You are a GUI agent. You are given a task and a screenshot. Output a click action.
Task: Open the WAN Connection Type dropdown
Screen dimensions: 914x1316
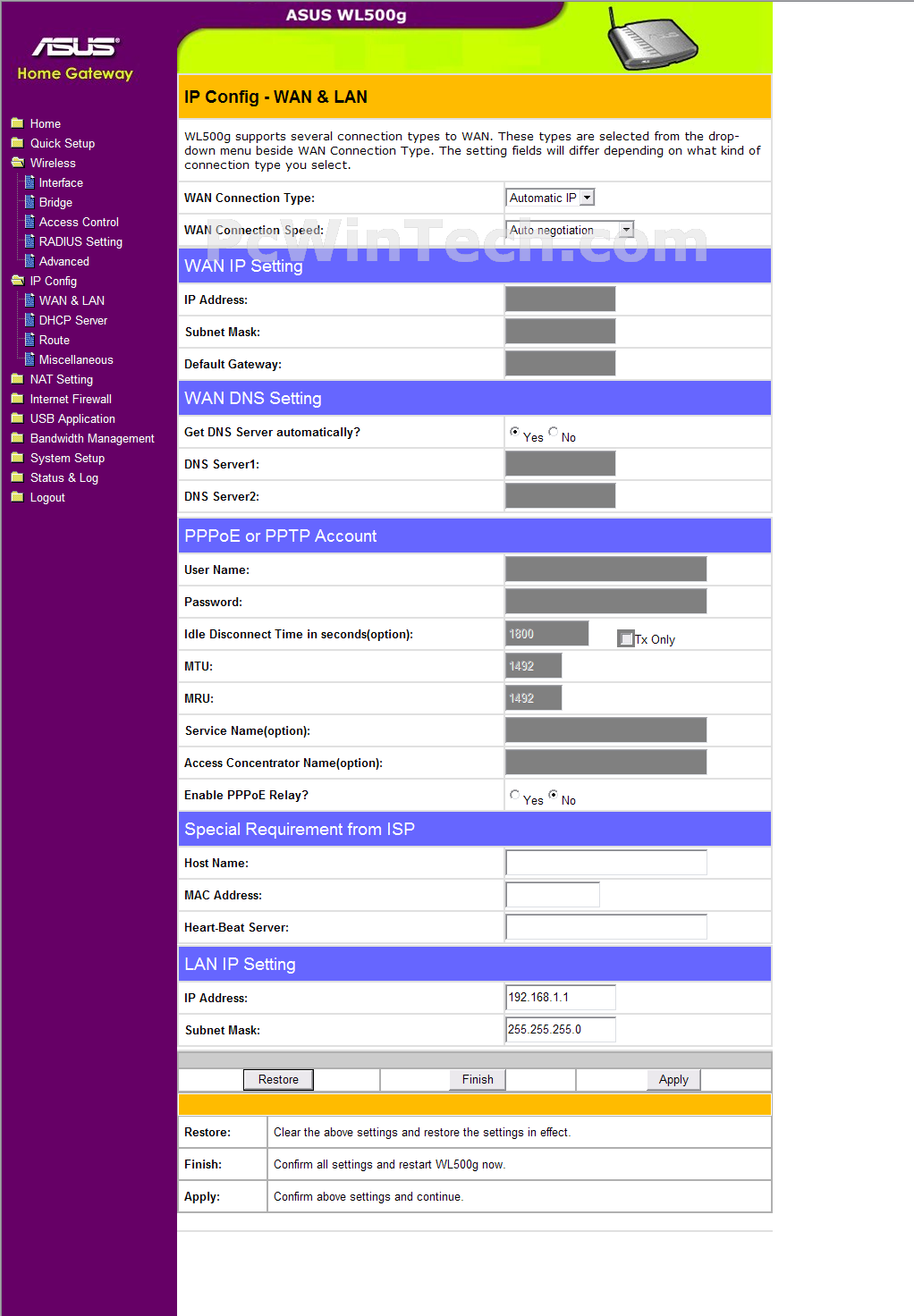[x=551, y=198]
